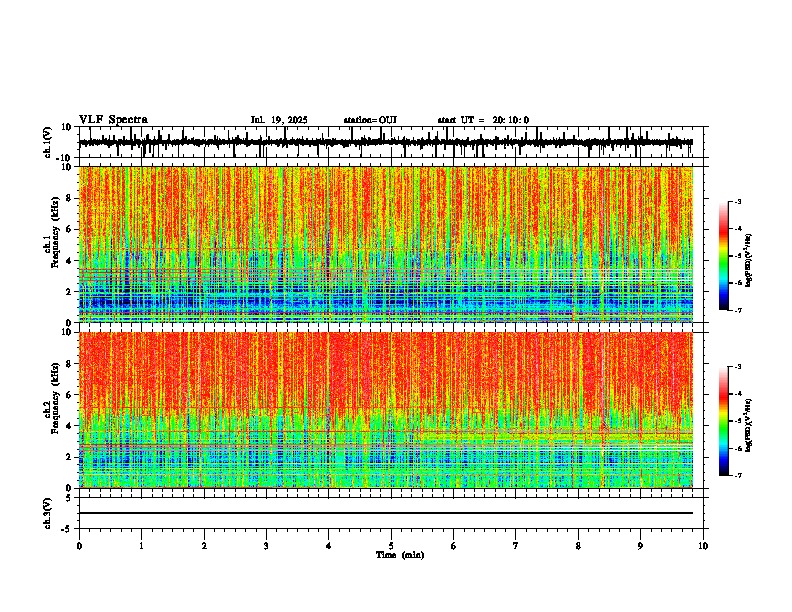Screen dimensions: 792x612
Task: Click the "start UT = 20:10:0" text
Action: (x=483, y=120)
